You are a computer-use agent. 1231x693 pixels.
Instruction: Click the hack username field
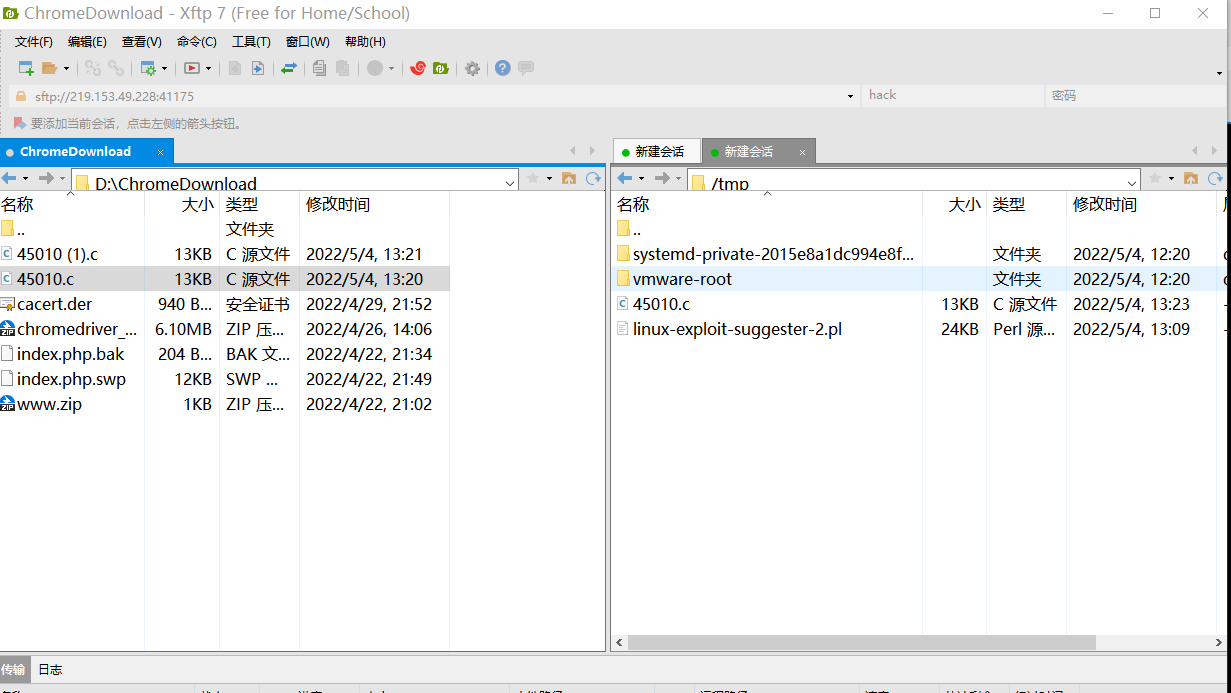(x=953, y=95)
